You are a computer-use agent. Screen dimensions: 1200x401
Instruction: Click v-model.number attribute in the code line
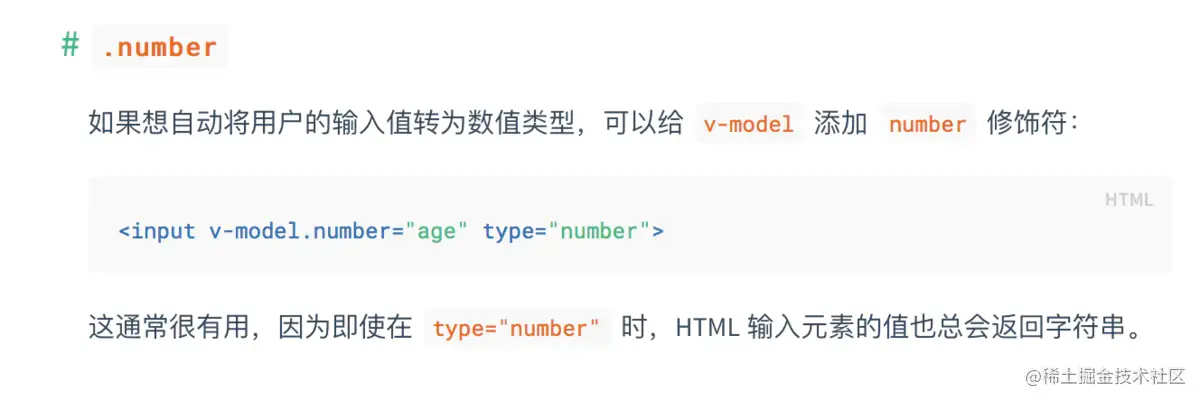tap(300, 231)
